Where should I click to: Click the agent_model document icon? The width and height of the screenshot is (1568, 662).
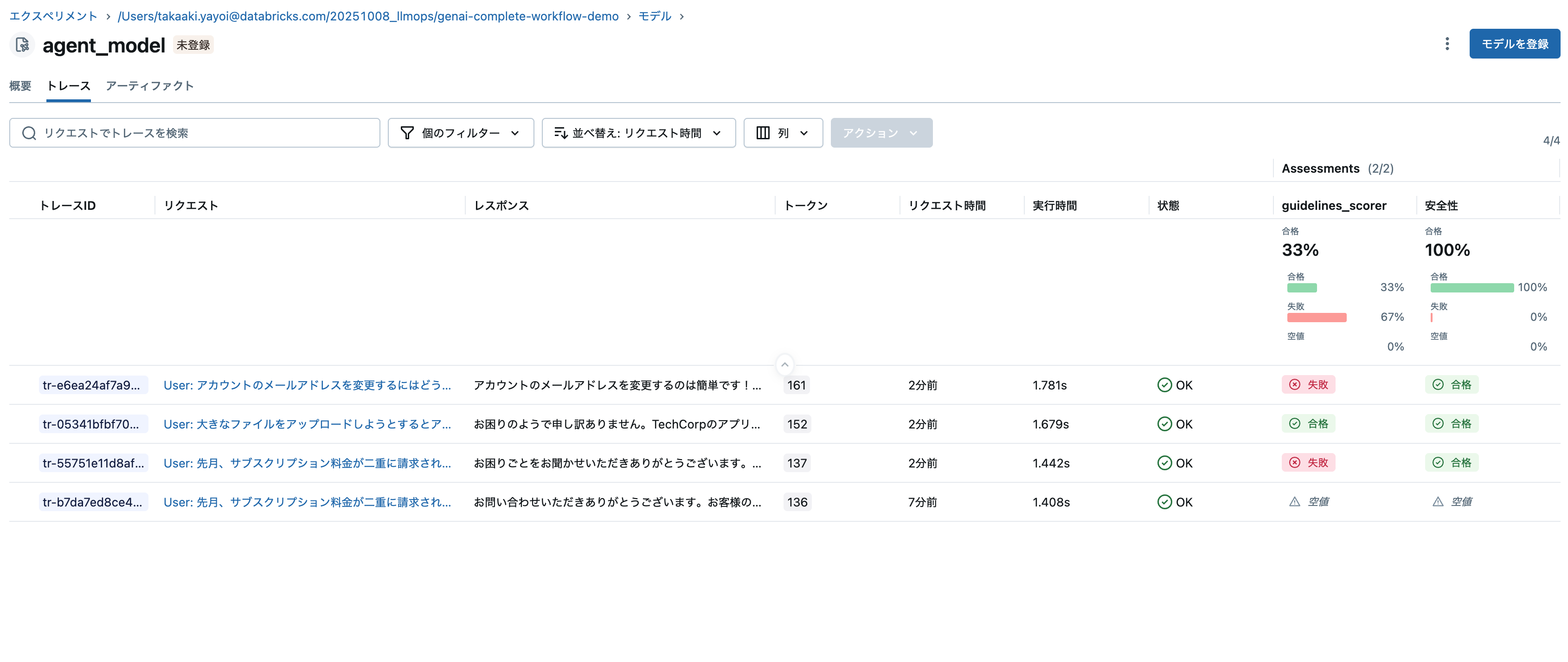[22, 45]
